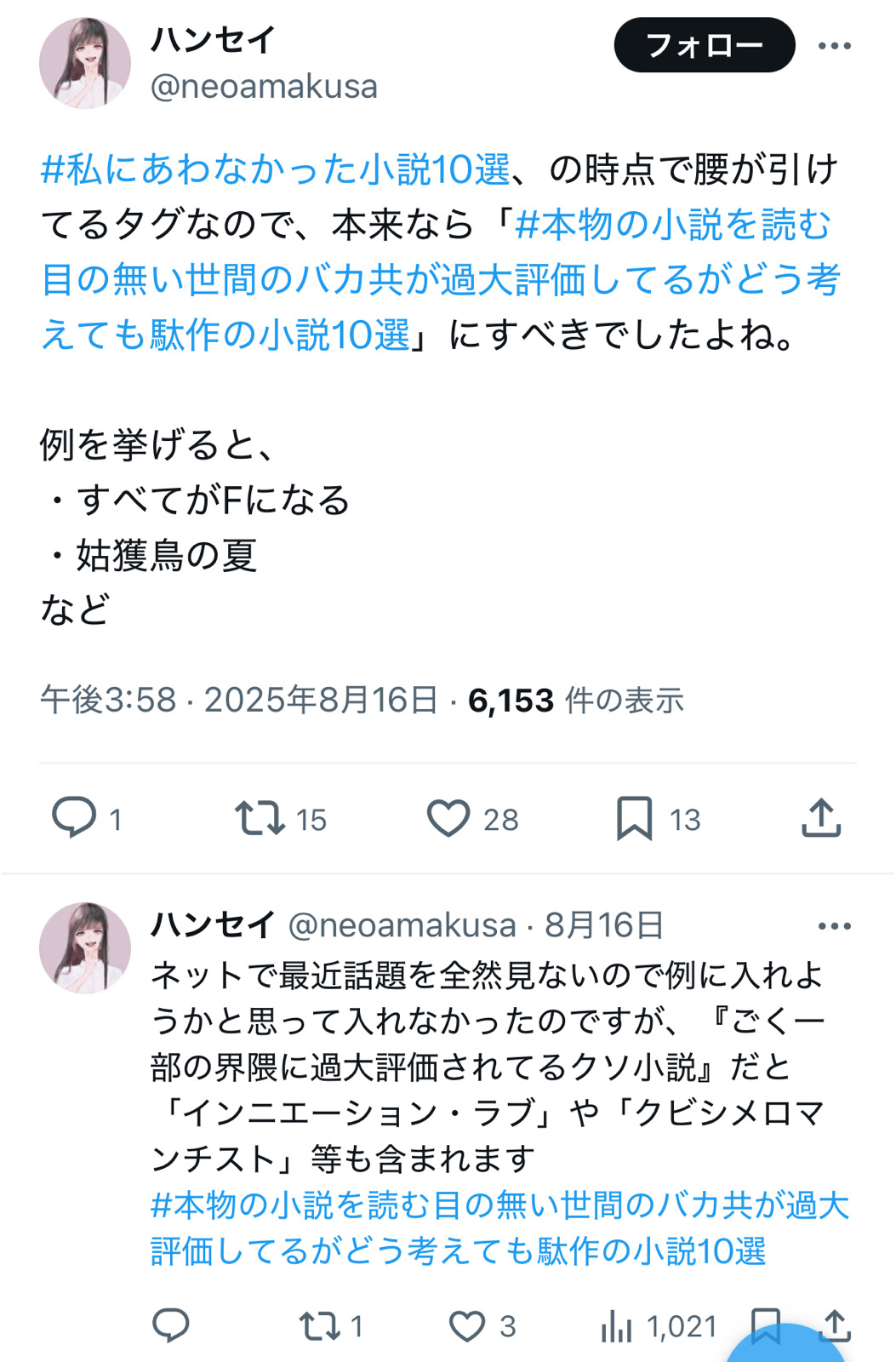Viewport: 896px width, 1362px height.
Task: View ハンセイ's profile avatar at top
Action: pos(85,63)
